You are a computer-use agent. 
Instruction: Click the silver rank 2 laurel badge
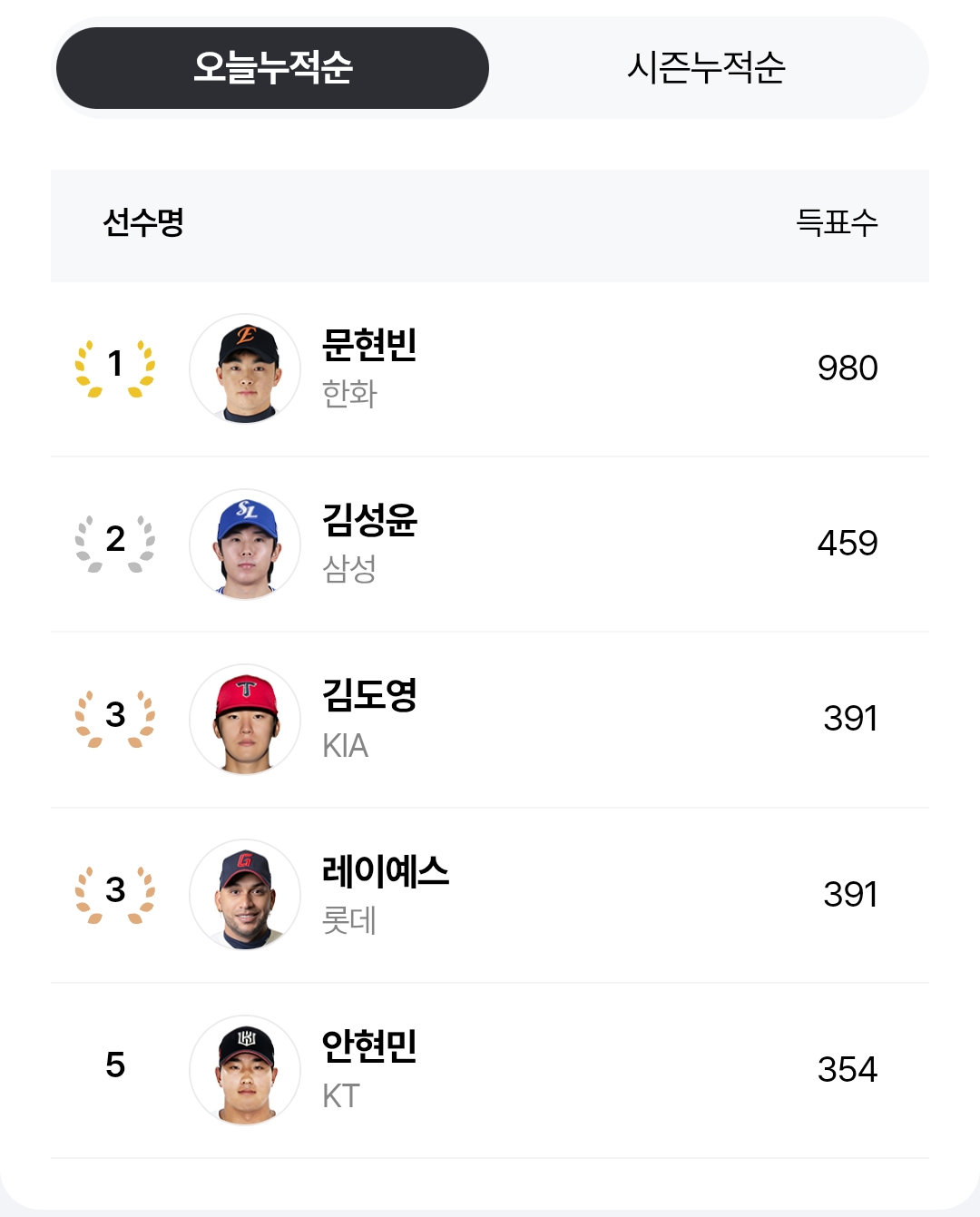point(114,543)
